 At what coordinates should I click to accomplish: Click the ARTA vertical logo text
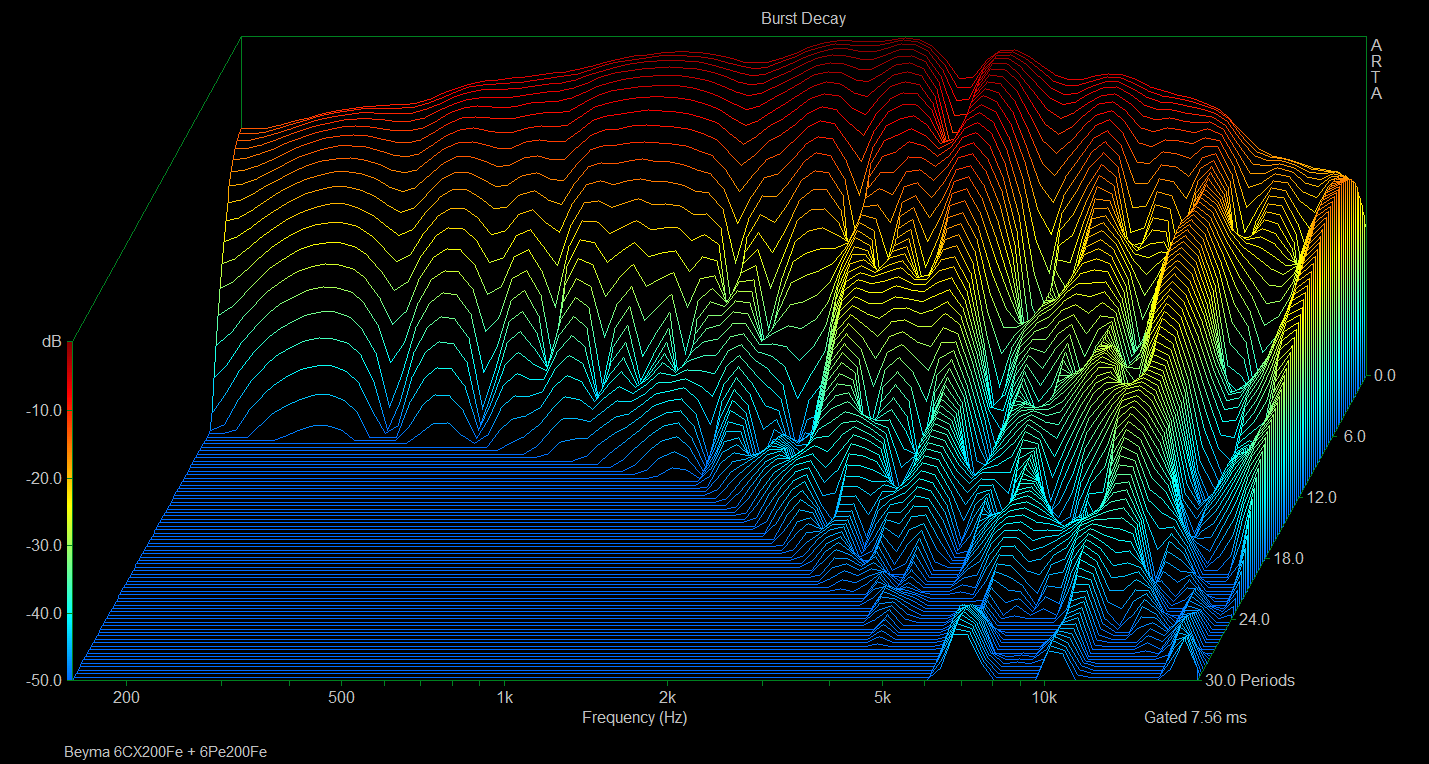tap(1376, 70)
